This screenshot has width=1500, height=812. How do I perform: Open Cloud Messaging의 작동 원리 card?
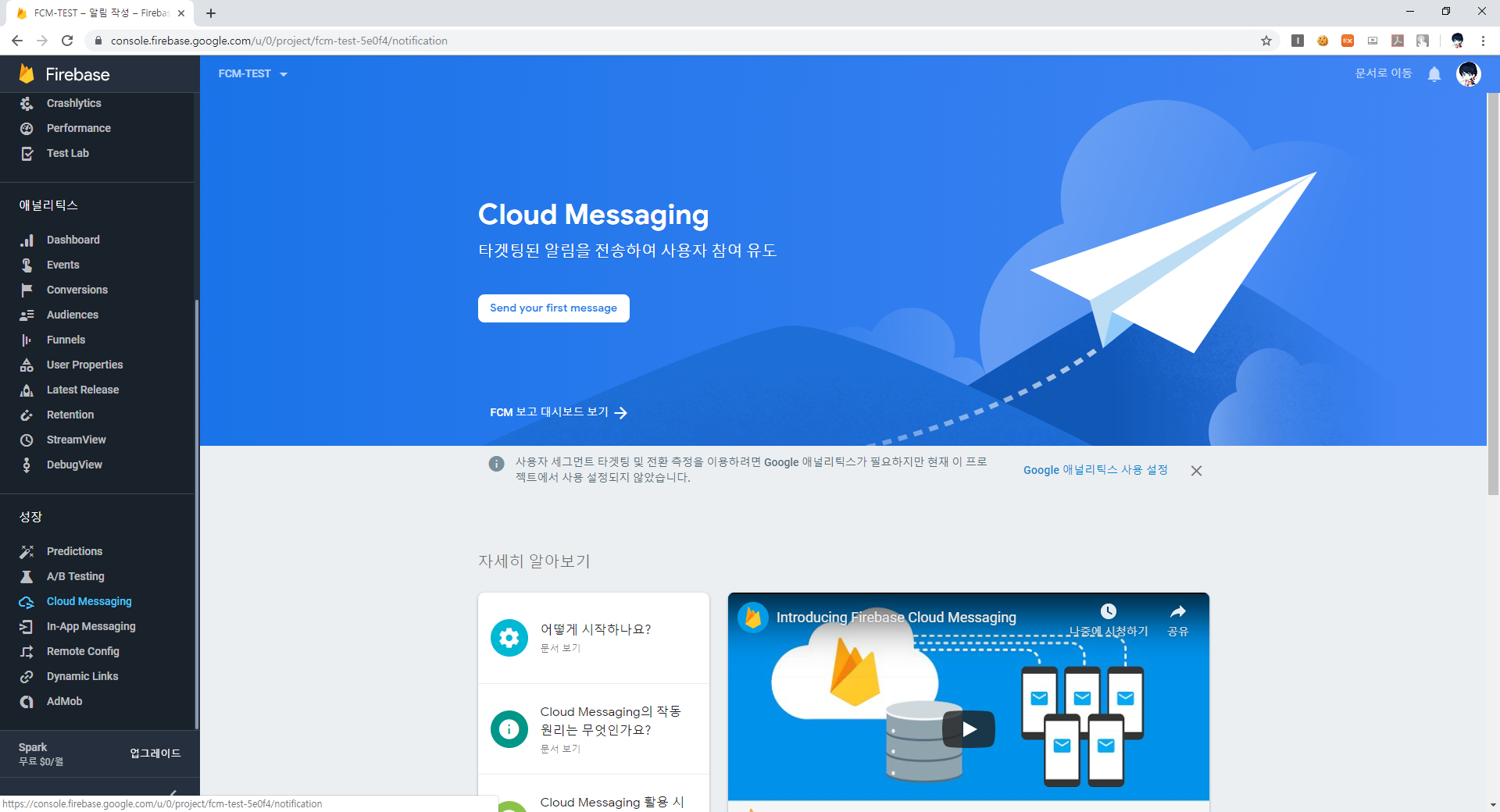594,729
